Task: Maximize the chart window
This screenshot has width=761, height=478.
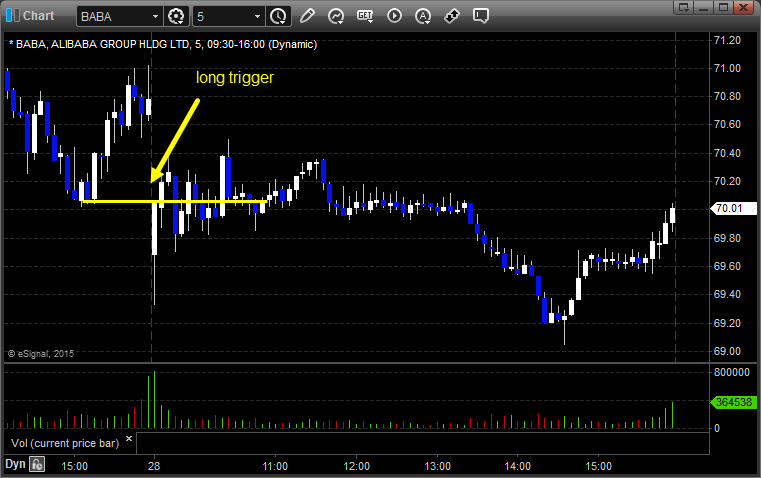Action: pos(724,7)
